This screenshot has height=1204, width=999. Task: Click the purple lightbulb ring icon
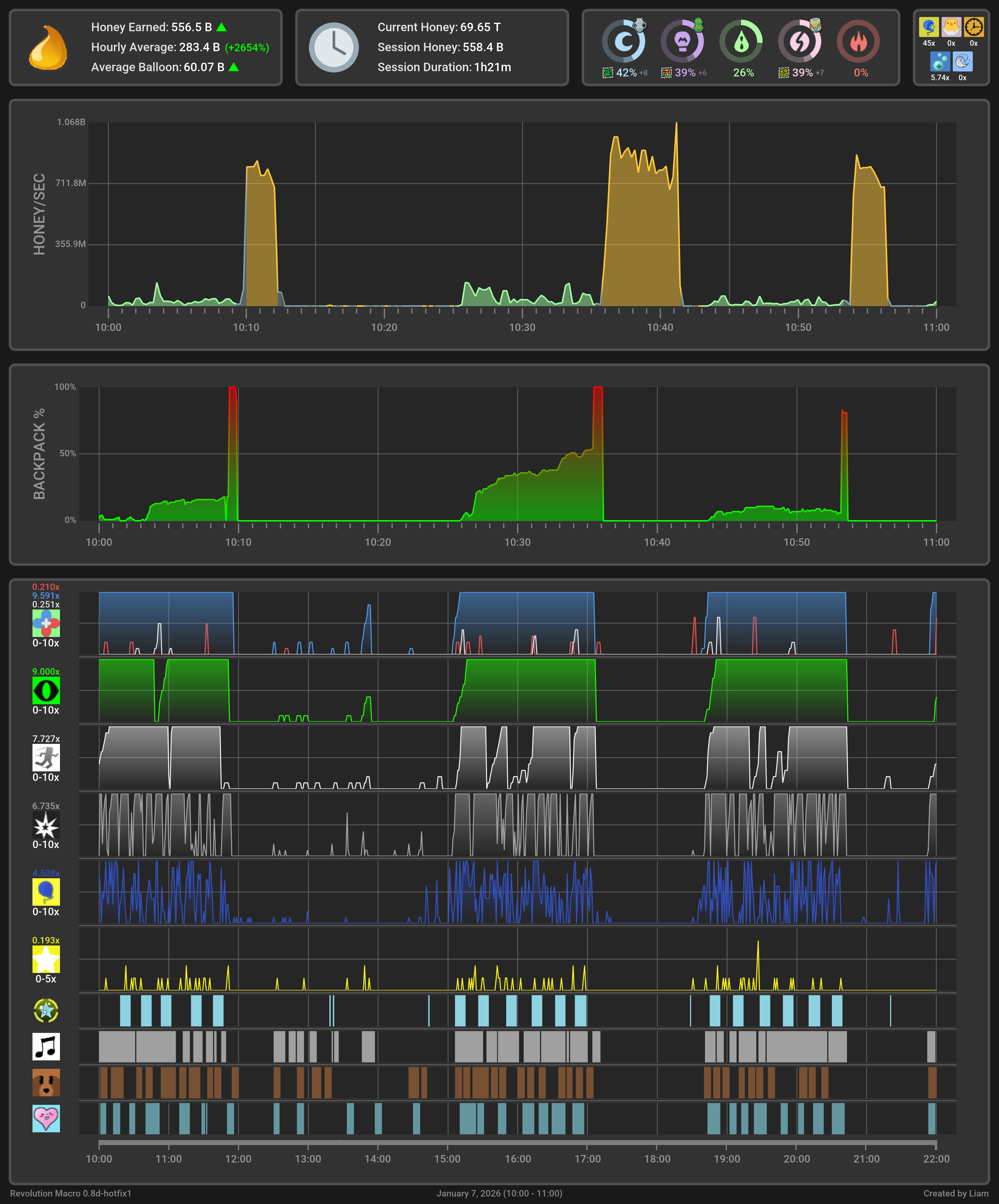pos(682,41)
